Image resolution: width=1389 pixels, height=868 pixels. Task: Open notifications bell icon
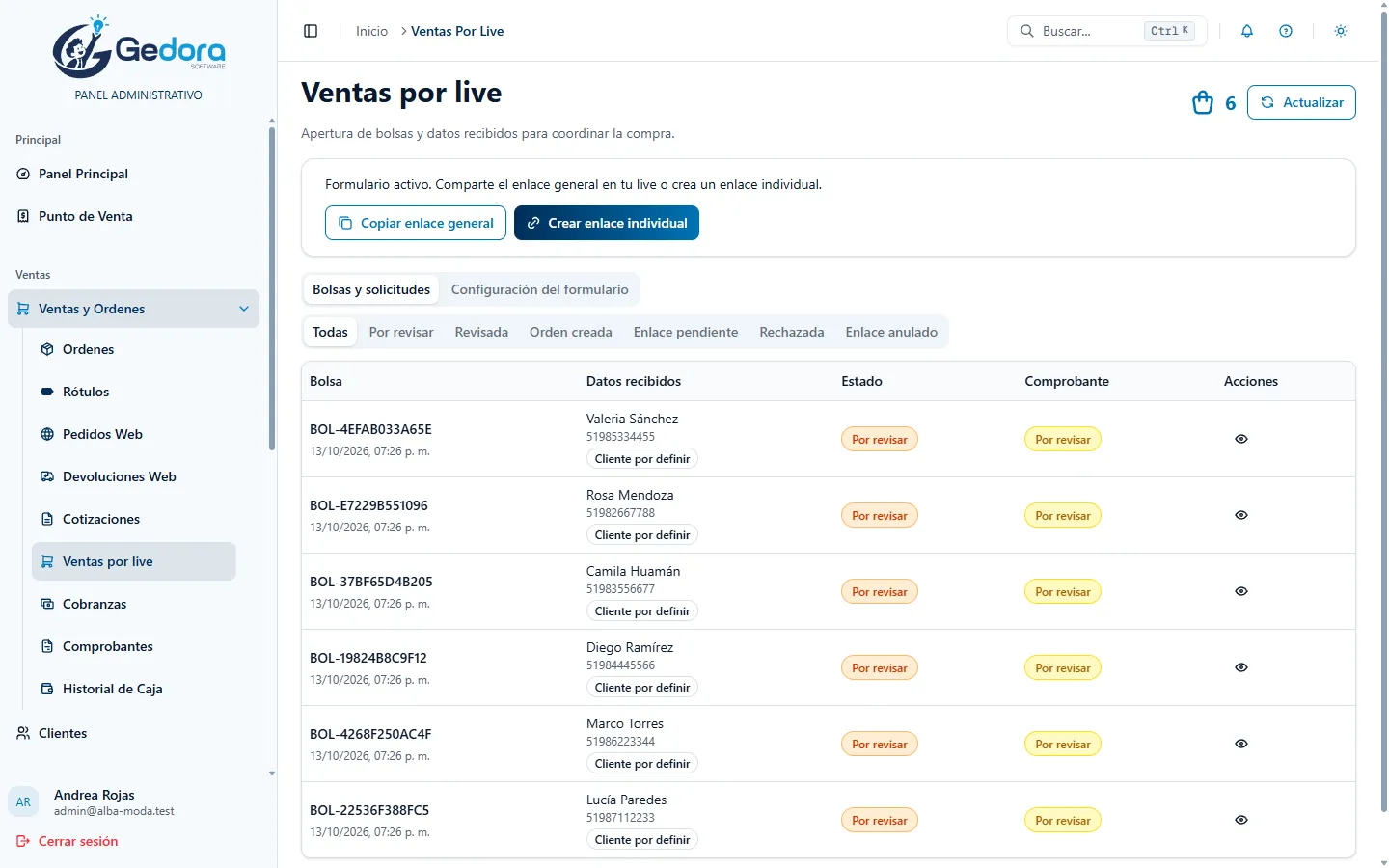point(1247,31)
